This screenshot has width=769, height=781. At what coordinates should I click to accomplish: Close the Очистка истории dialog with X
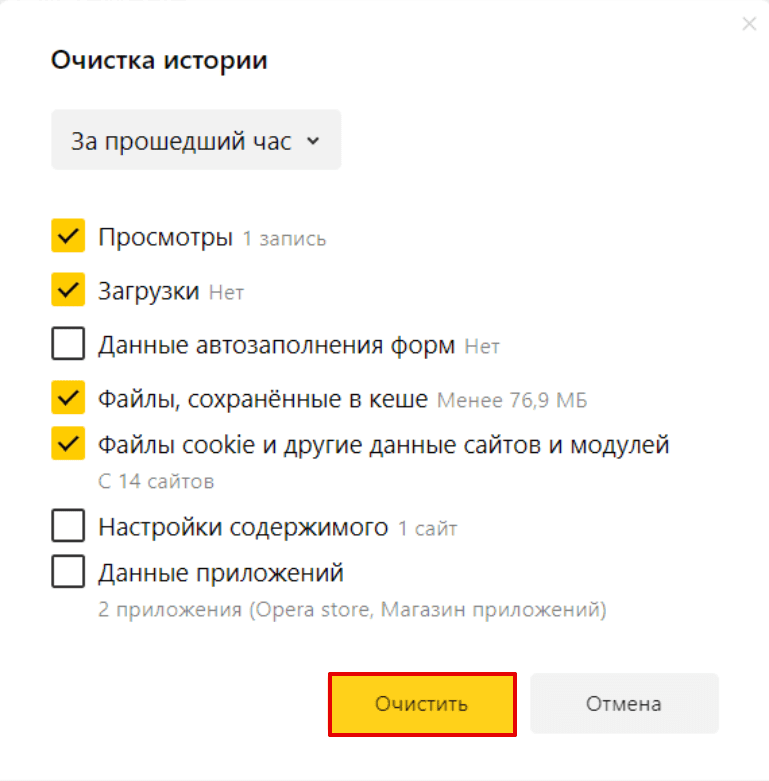point(749,23)
